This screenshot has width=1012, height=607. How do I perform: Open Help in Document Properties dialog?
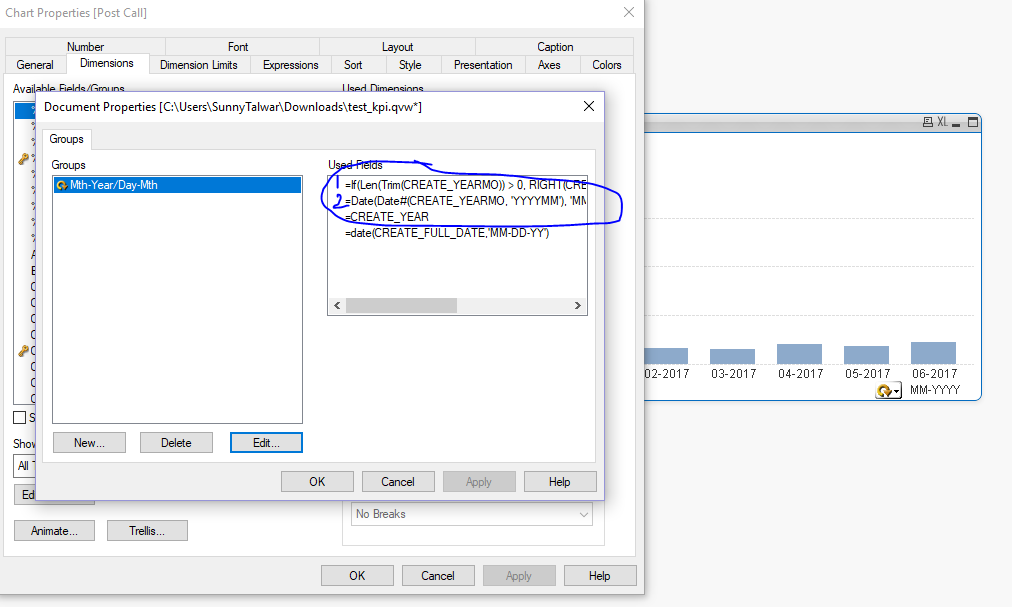pyautogui.click(x=560, y=482)
